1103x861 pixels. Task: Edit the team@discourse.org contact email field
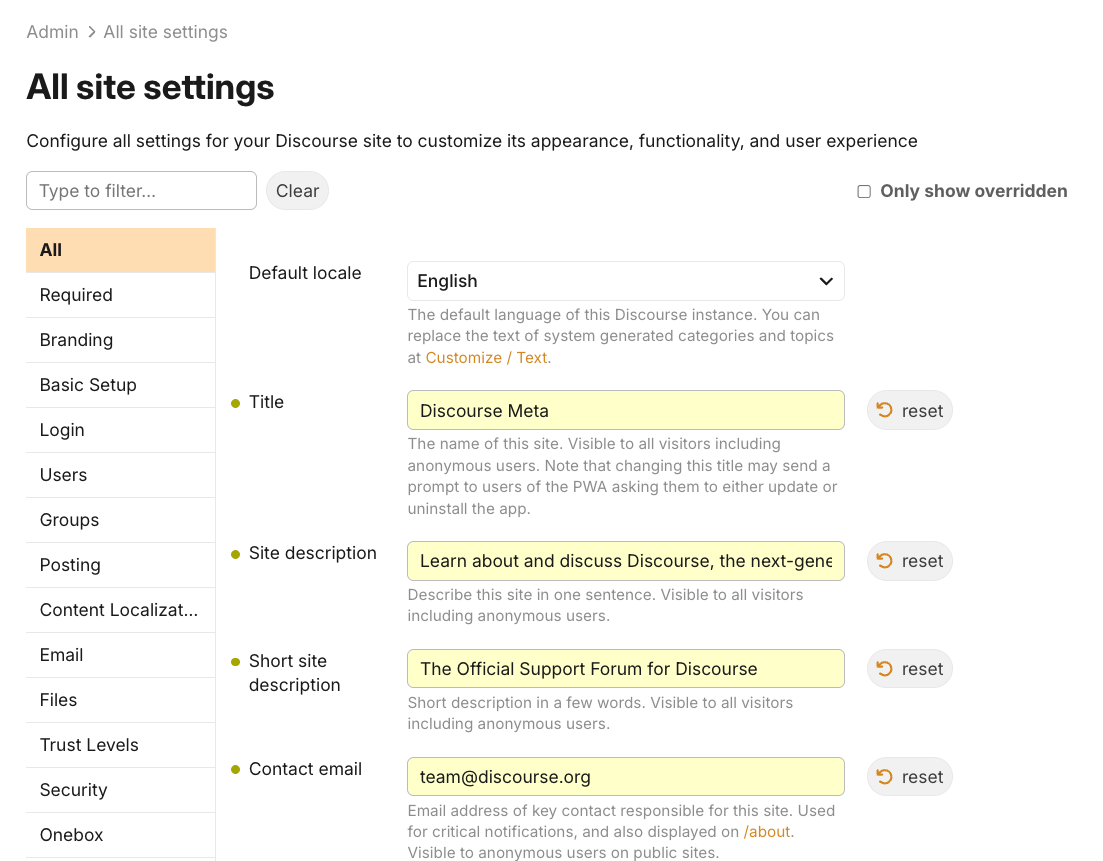coord(625,777)
